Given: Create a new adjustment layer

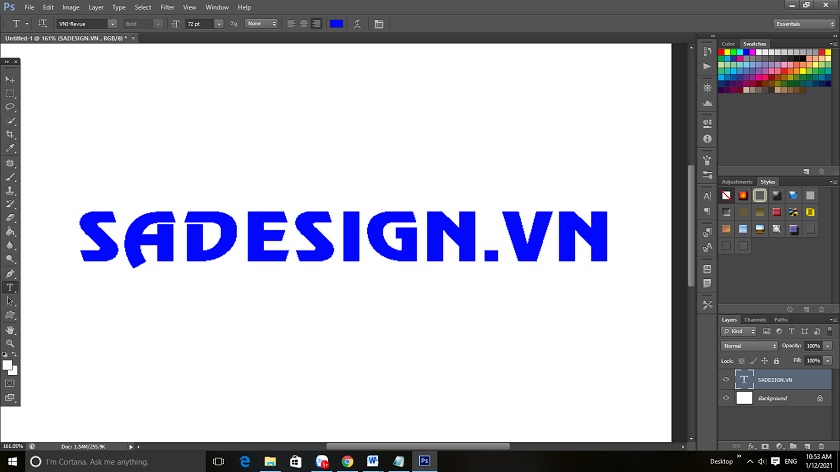Looking at the screenshot, I should [x=779, y=446].
